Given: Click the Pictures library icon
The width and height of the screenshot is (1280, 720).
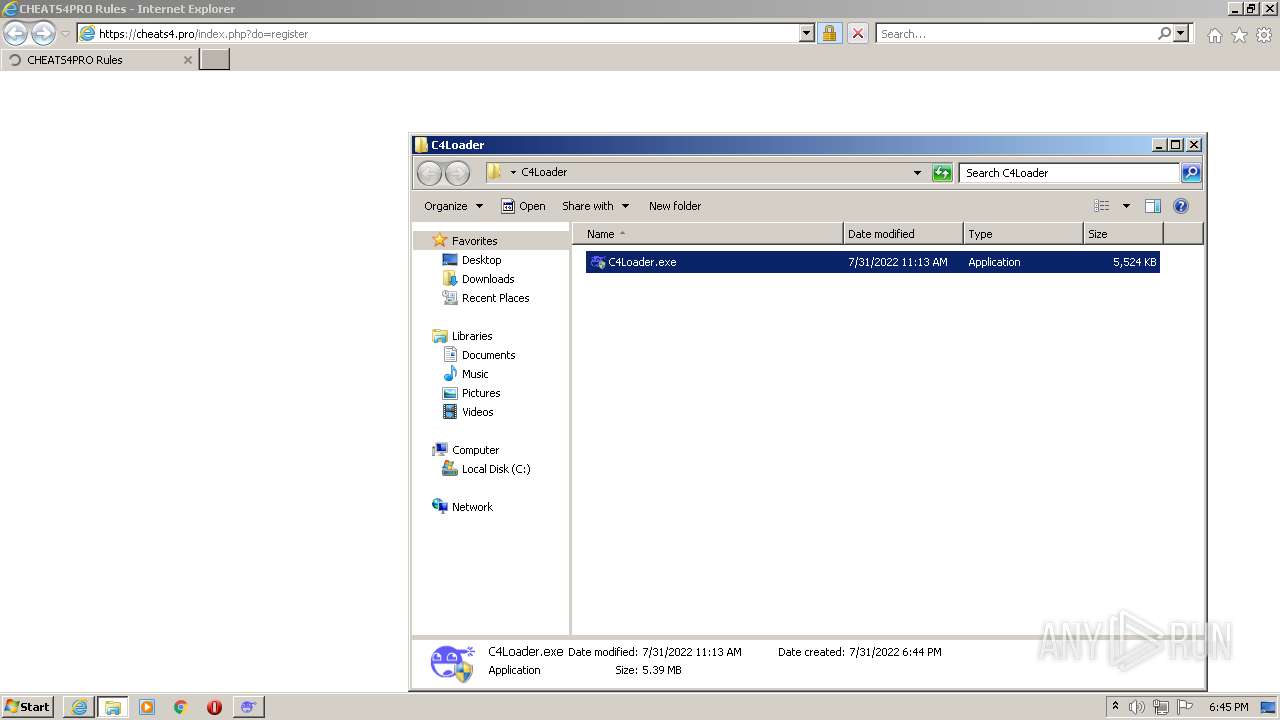Looking at the screenshot, I should [450, 393].
